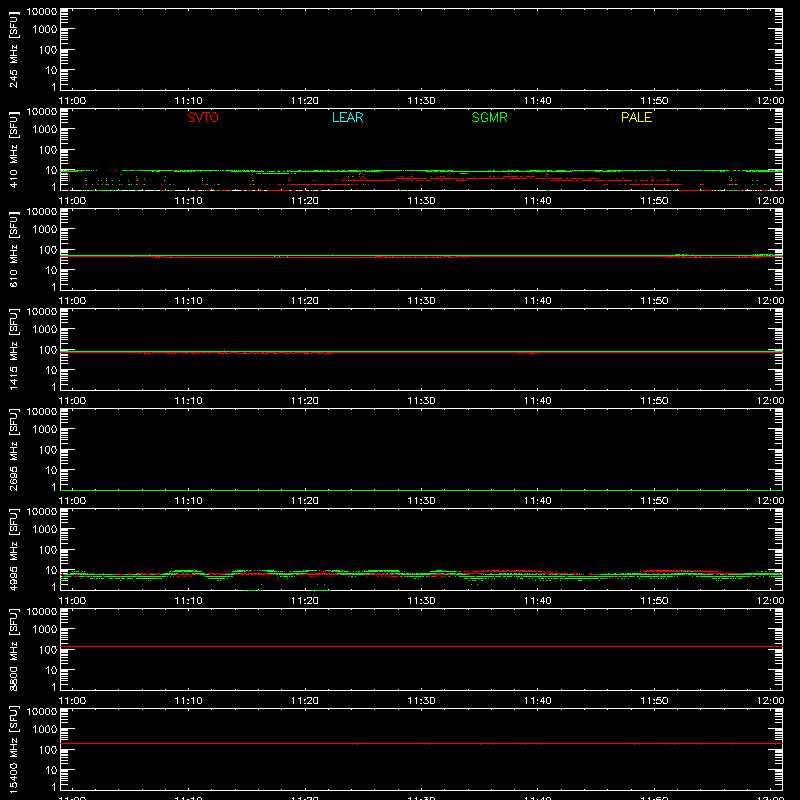Select the 4995 MHz [SFU] axis title
This screenshot has width=800, height=800.
[x=14, y=549]
